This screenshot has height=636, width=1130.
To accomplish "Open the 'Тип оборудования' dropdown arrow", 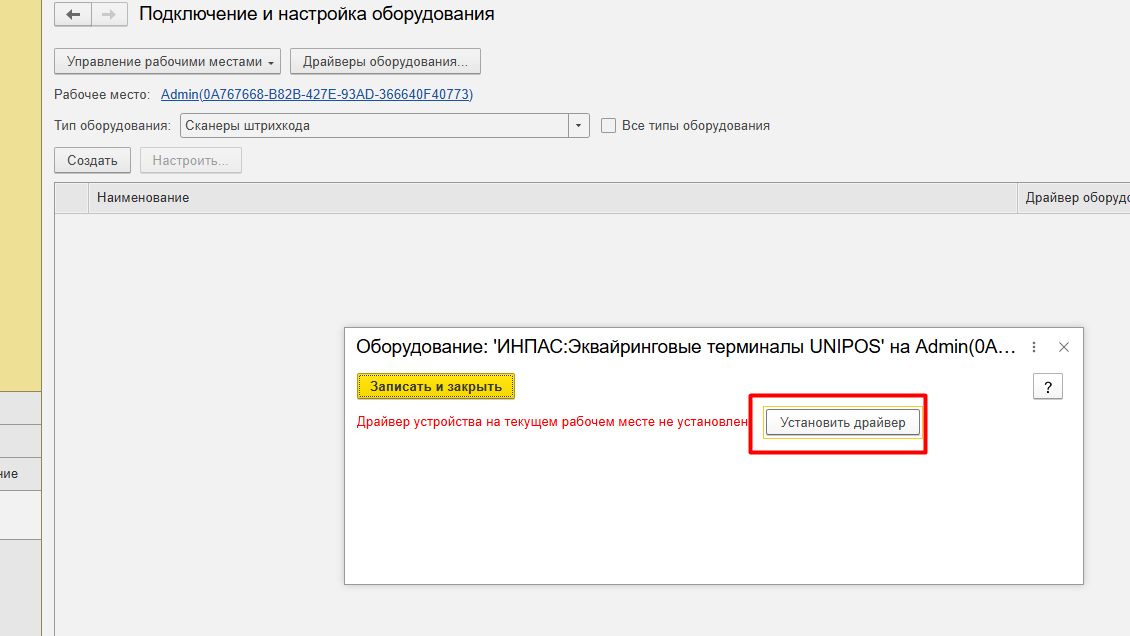I will point(579,126).
